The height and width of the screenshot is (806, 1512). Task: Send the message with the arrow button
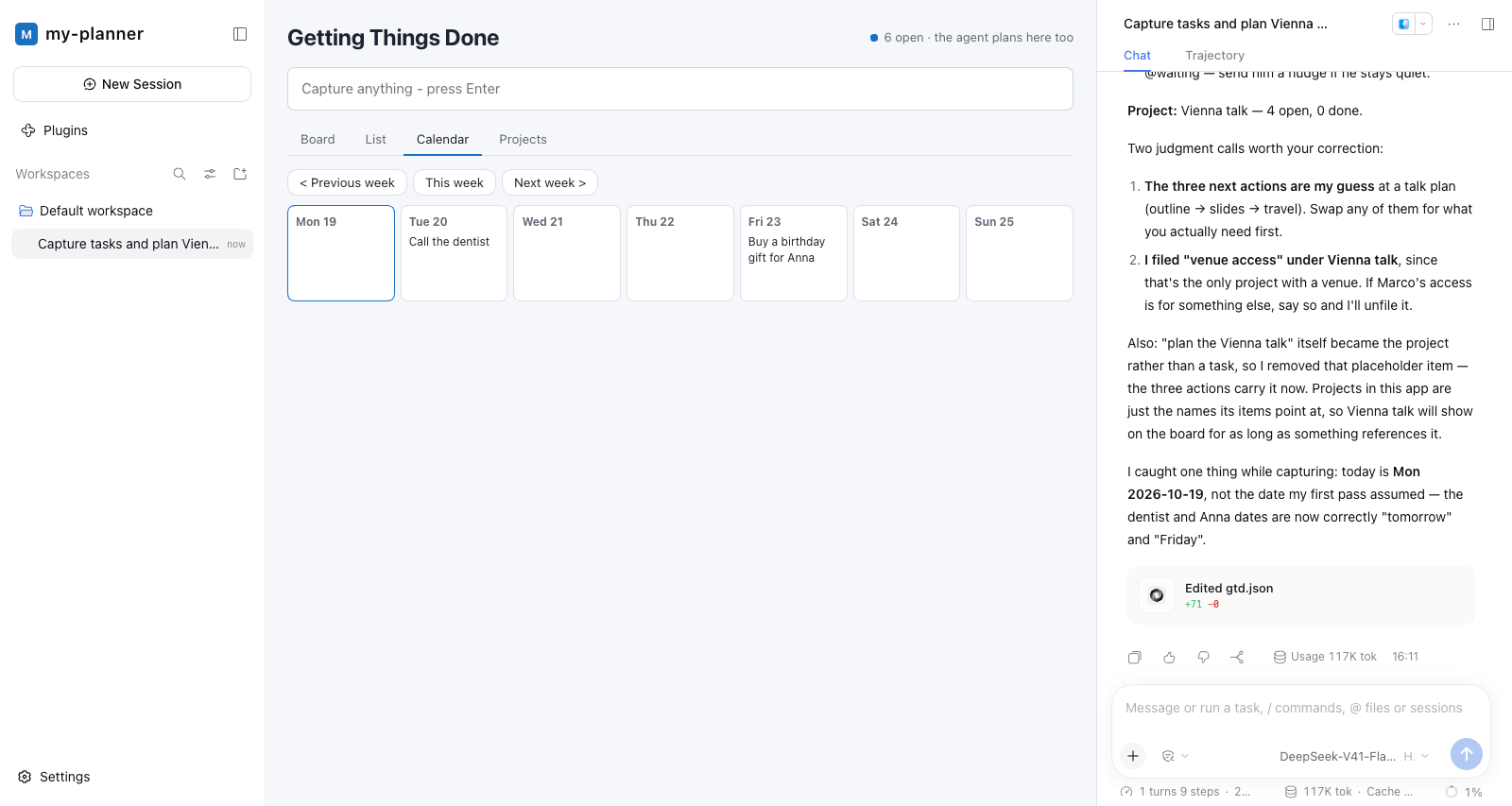(1466, 754)
